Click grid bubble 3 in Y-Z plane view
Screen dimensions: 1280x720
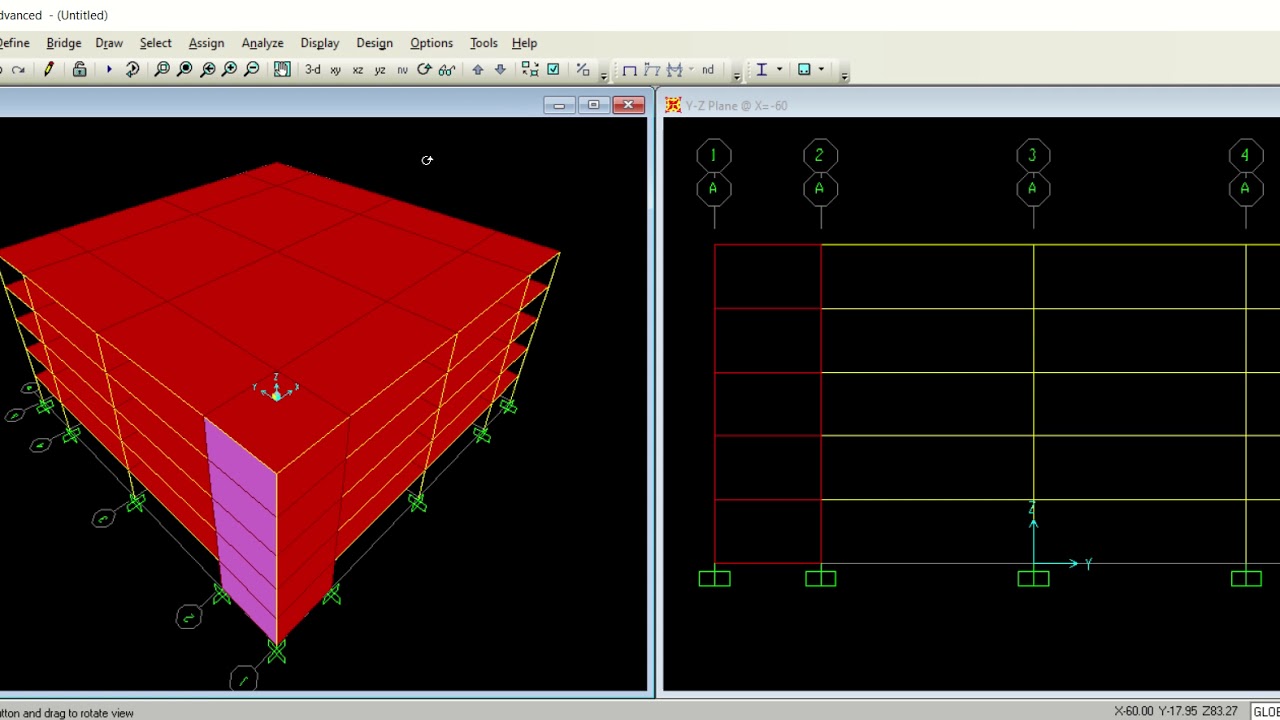(x=1033, y=155)
